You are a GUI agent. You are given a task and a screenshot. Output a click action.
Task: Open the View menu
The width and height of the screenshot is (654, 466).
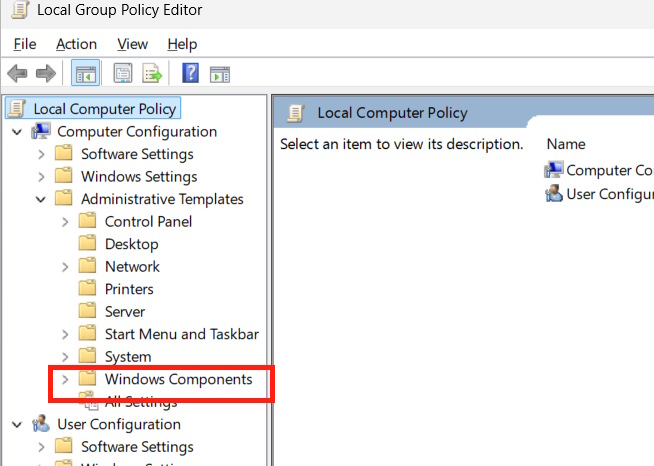click(x=132, y=44)
